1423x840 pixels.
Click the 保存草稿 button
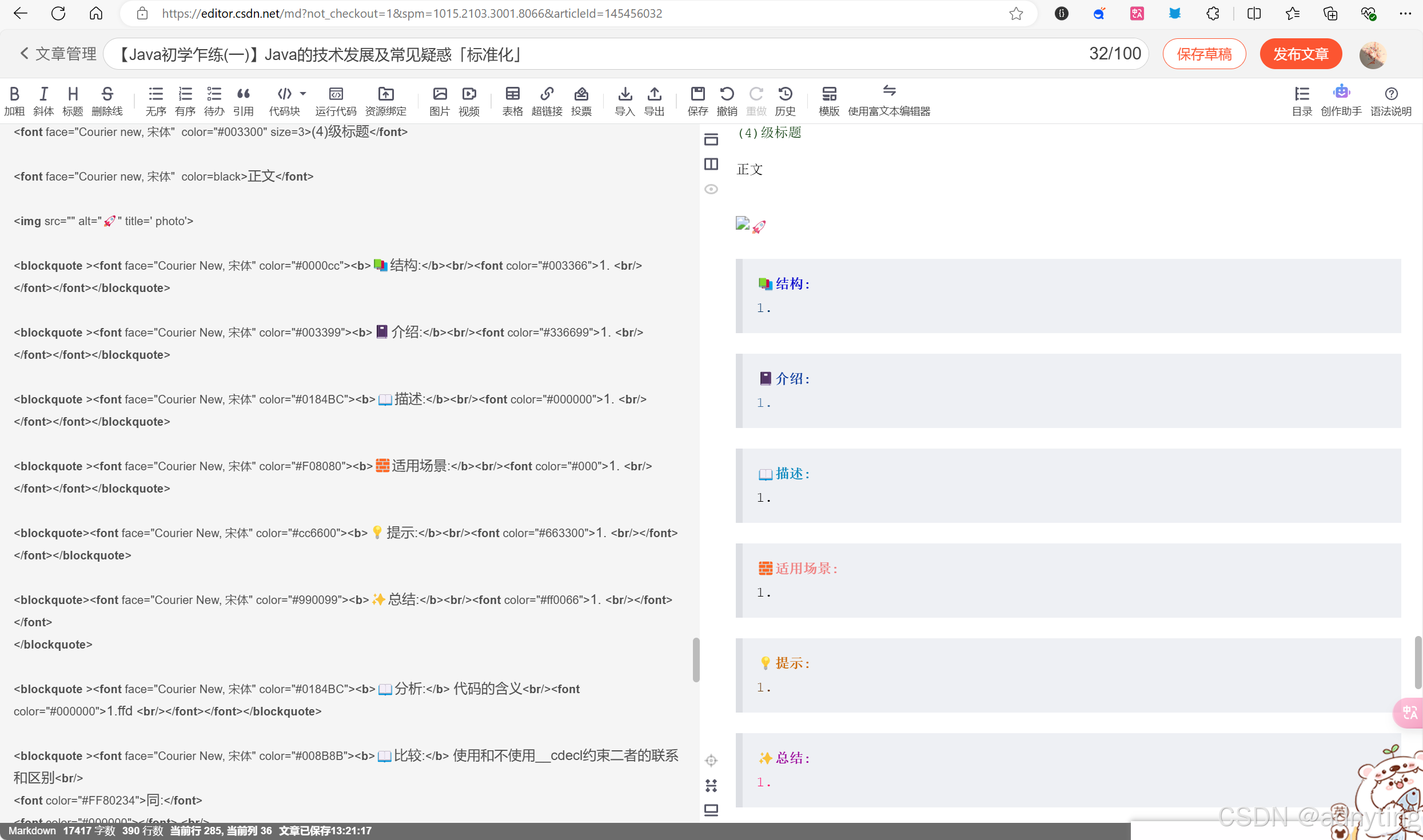tap(1203, 54)
